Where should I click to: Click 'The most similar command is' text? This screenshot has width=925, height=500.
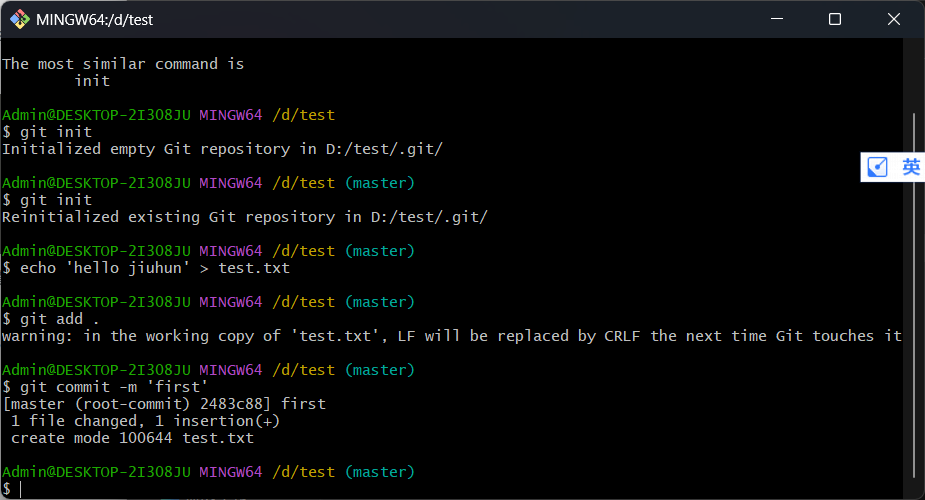coord(123,64)
